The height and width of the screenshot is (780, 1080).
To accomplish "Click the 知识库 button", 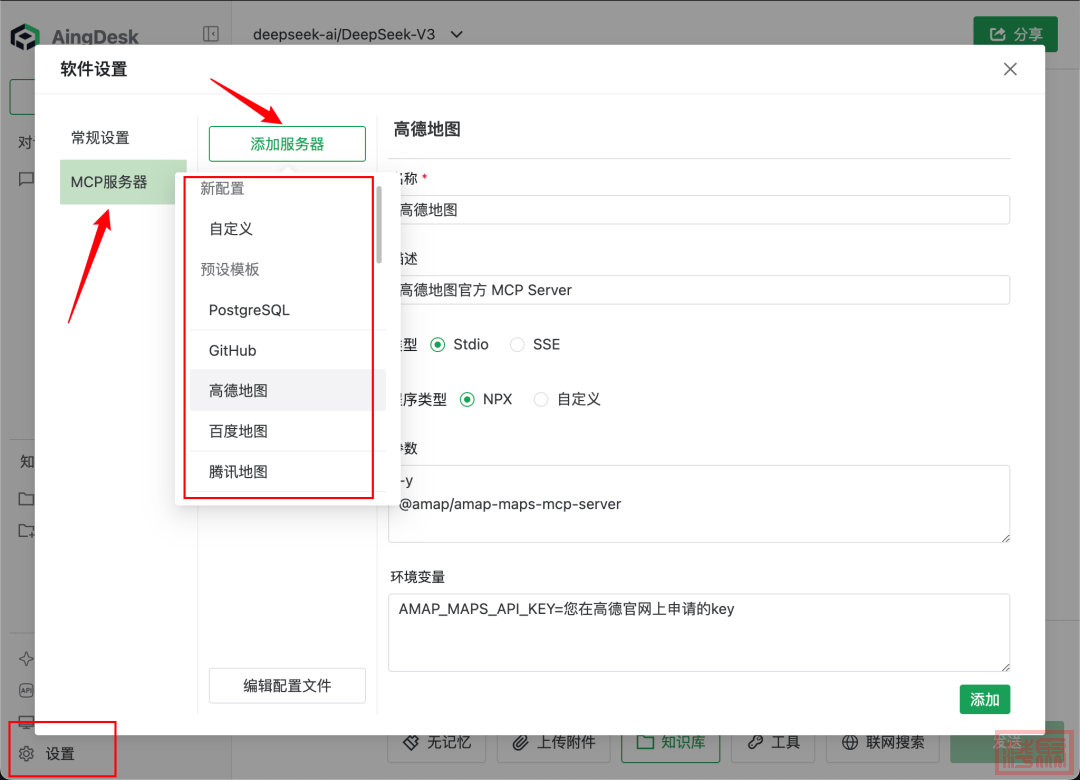I will click(x=671, y=743).
